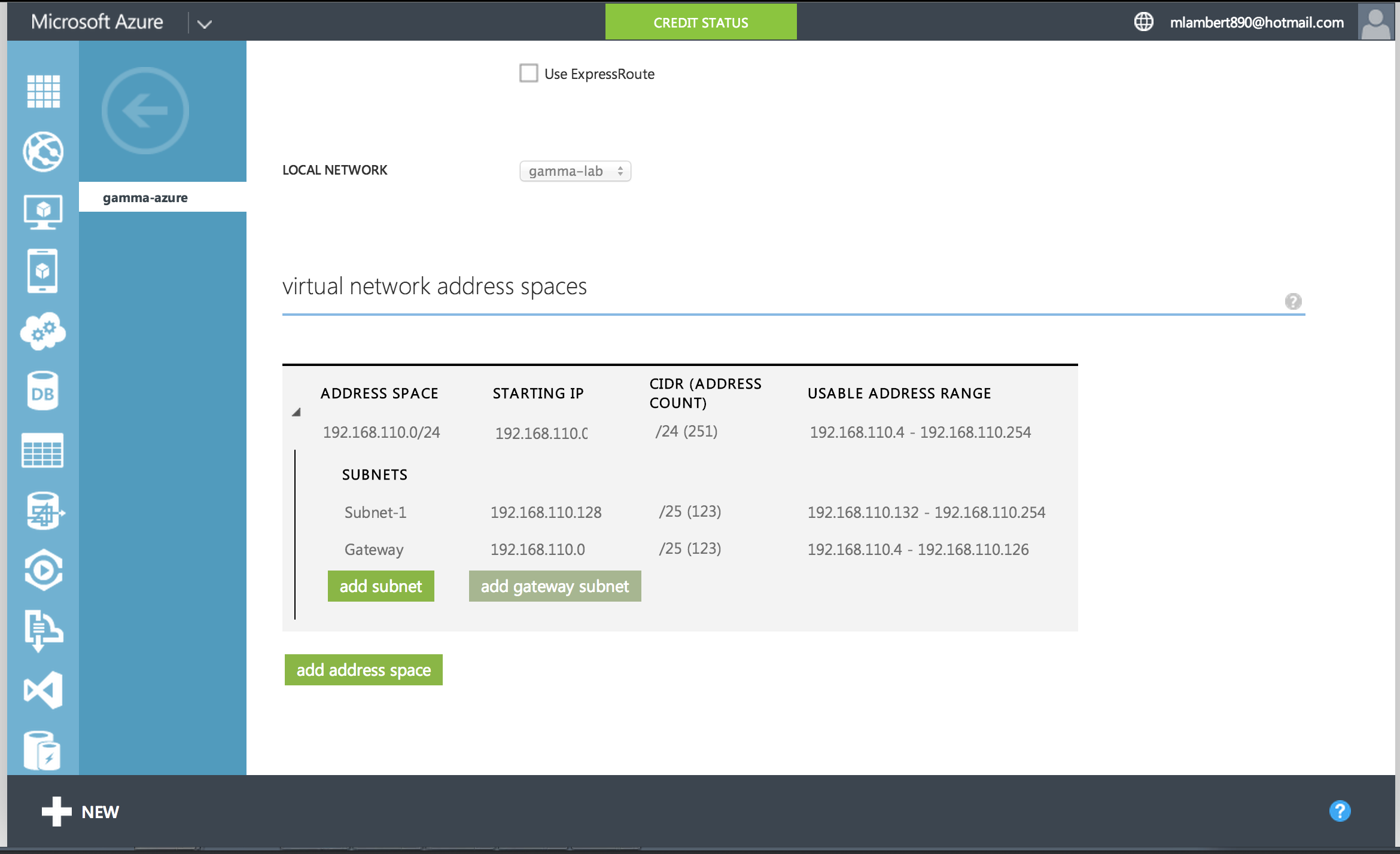Open the Storage table icon
Image resolution: width=1400 pixels, height=854 pixels.
pyautogui.click(x=43, y=450)
